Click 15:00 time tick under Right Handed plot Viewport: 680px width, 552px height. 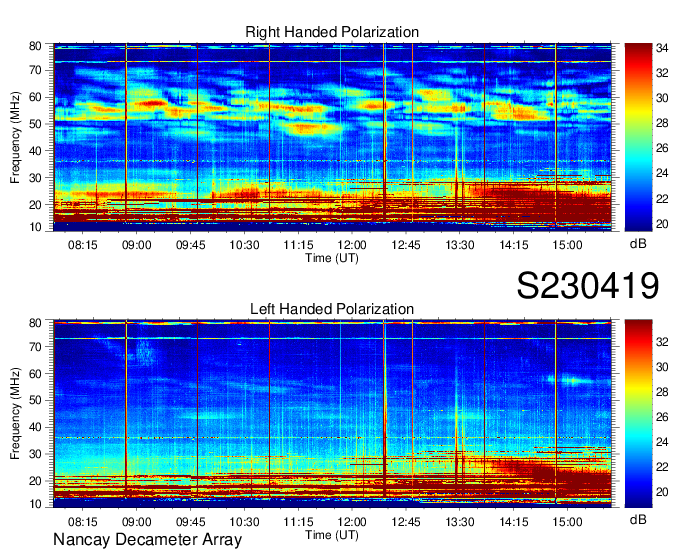tap(567, 245)
